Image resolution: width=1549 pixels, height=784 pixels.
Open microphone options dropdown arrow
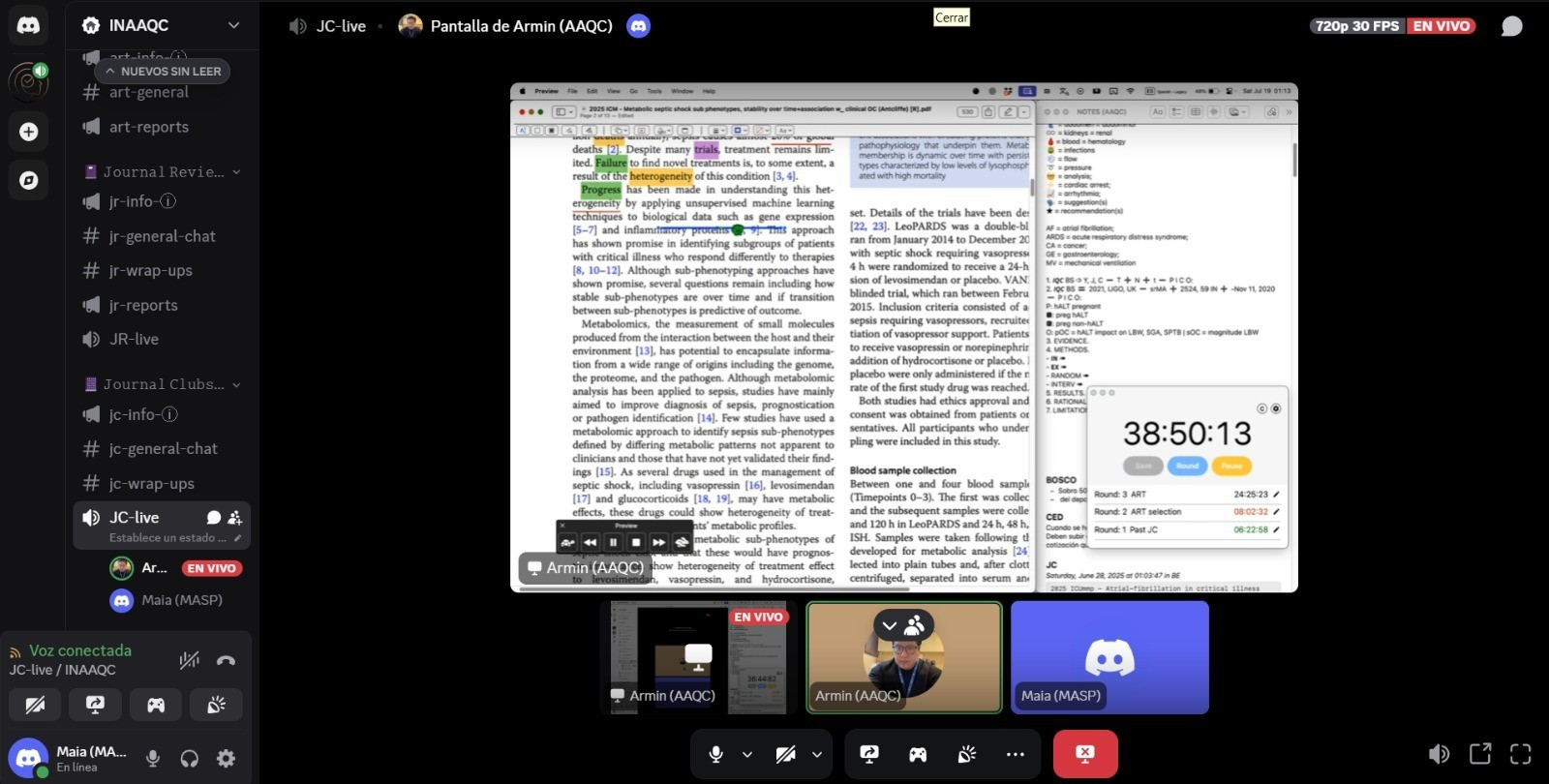click(x=747, y=754)
